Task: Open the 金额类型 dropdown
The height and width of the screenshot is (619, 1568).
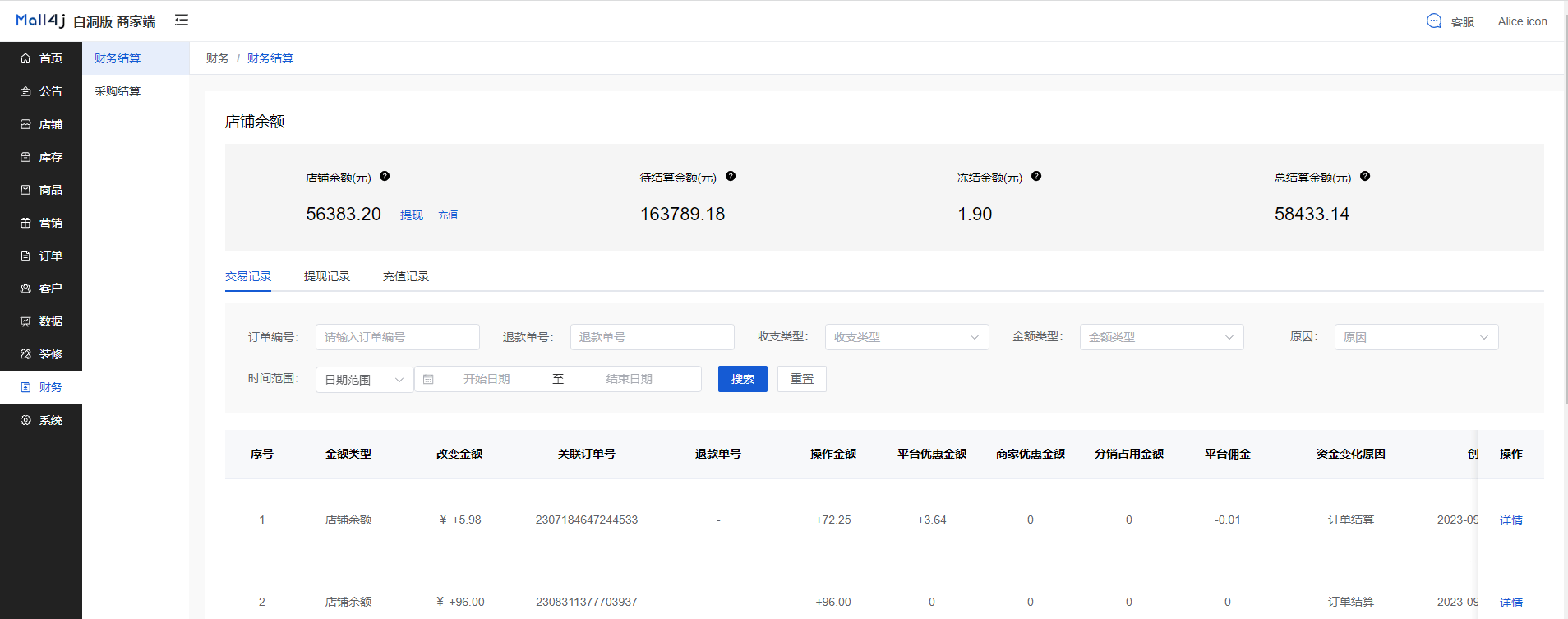Action: click(x=1162, y=337)
